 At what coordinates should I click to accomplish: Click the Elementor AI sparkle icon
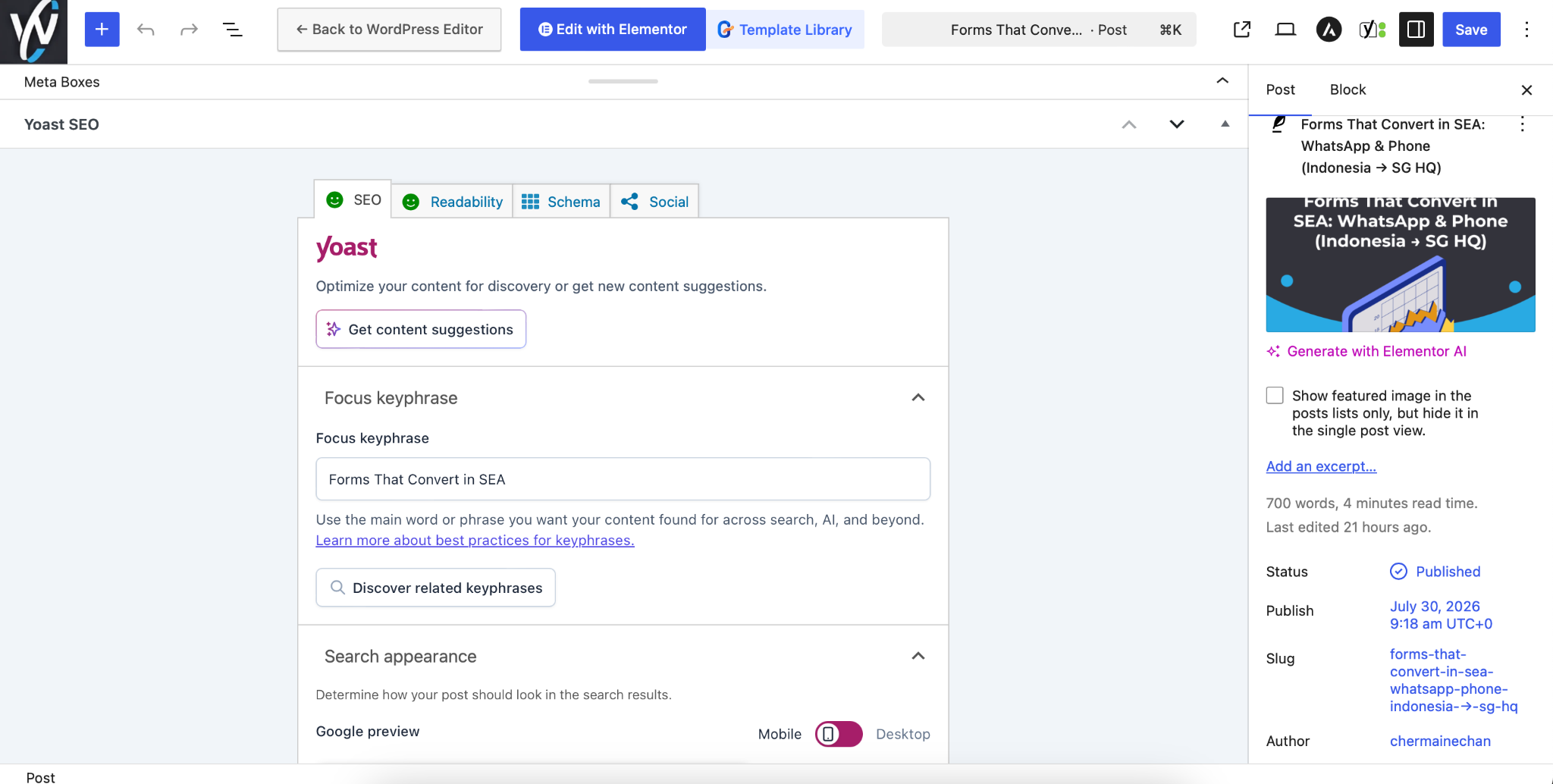click(1273, 351)
